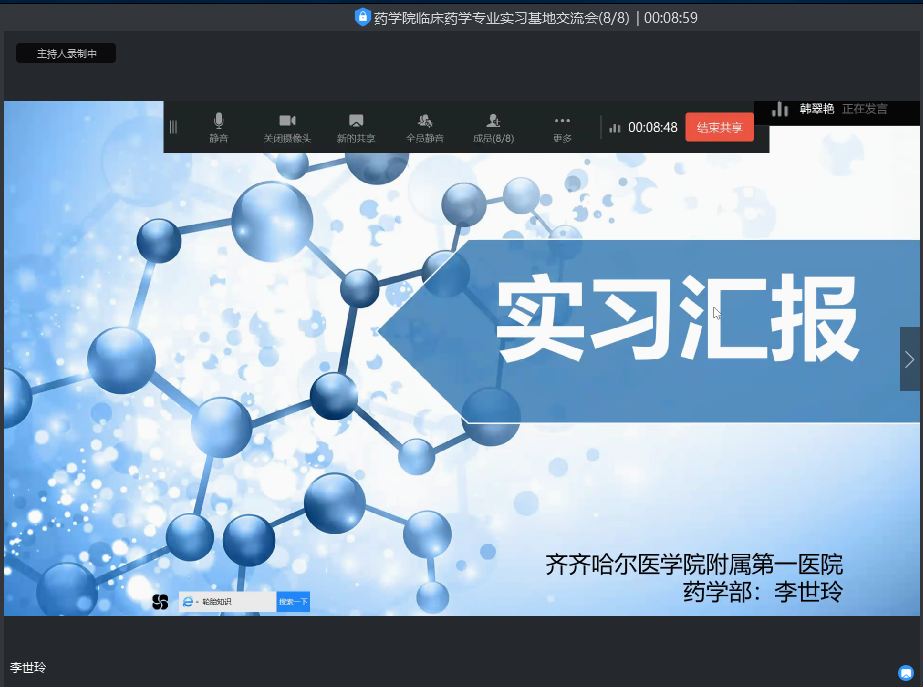The width and height of the screenshot is (923, 687).
Task: Open the More (更多) options menu
Action: (x=562, y=127)
